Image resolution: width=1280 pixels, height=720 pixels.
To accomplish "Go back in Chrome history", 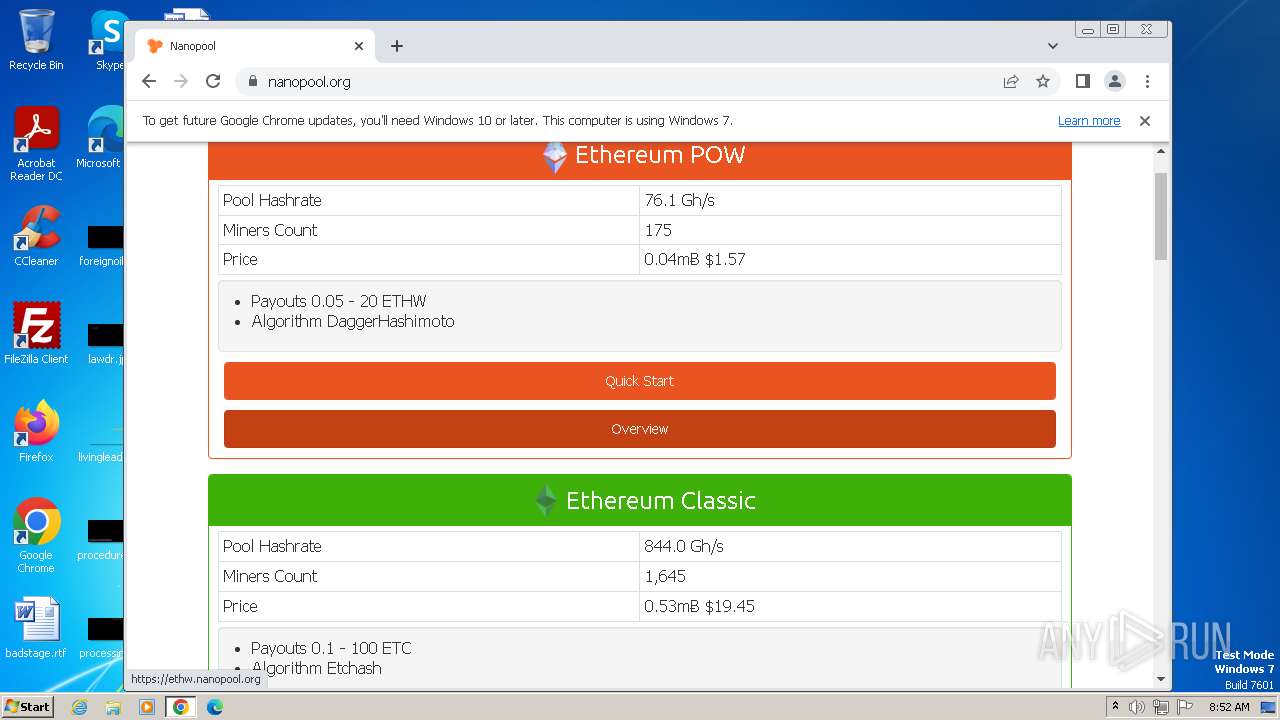I will 149,81.
